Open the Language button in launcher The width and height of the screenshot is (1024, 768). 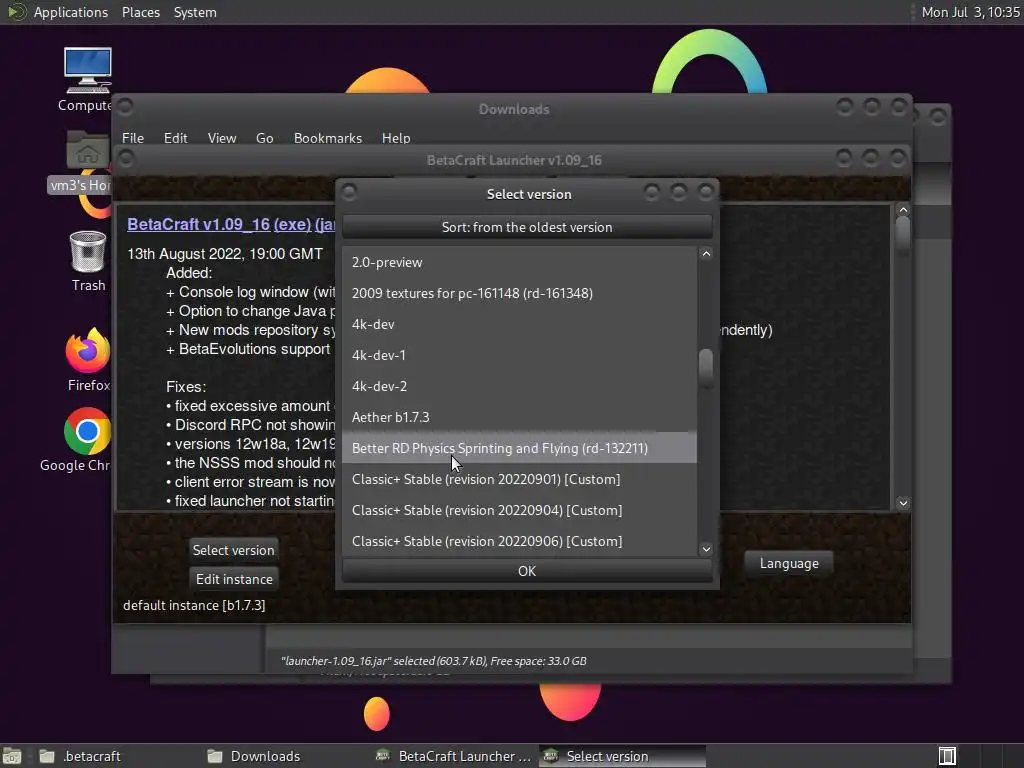(789, 563)
